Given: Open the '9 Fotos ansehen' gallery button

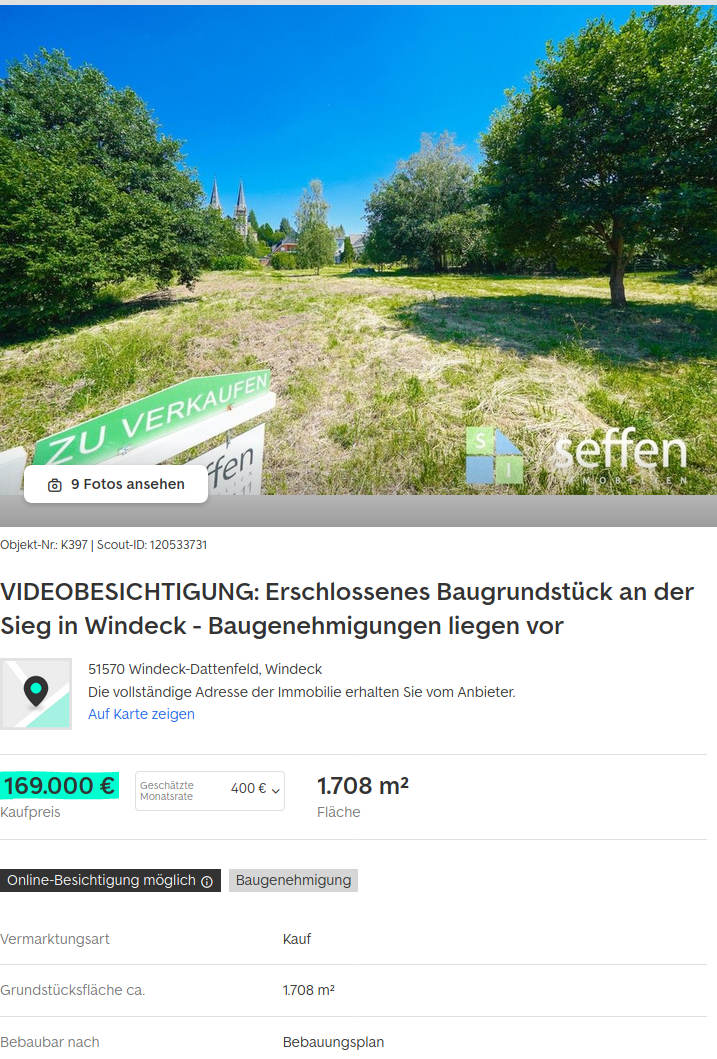Looking at the screenshot, I should point(116,484).
